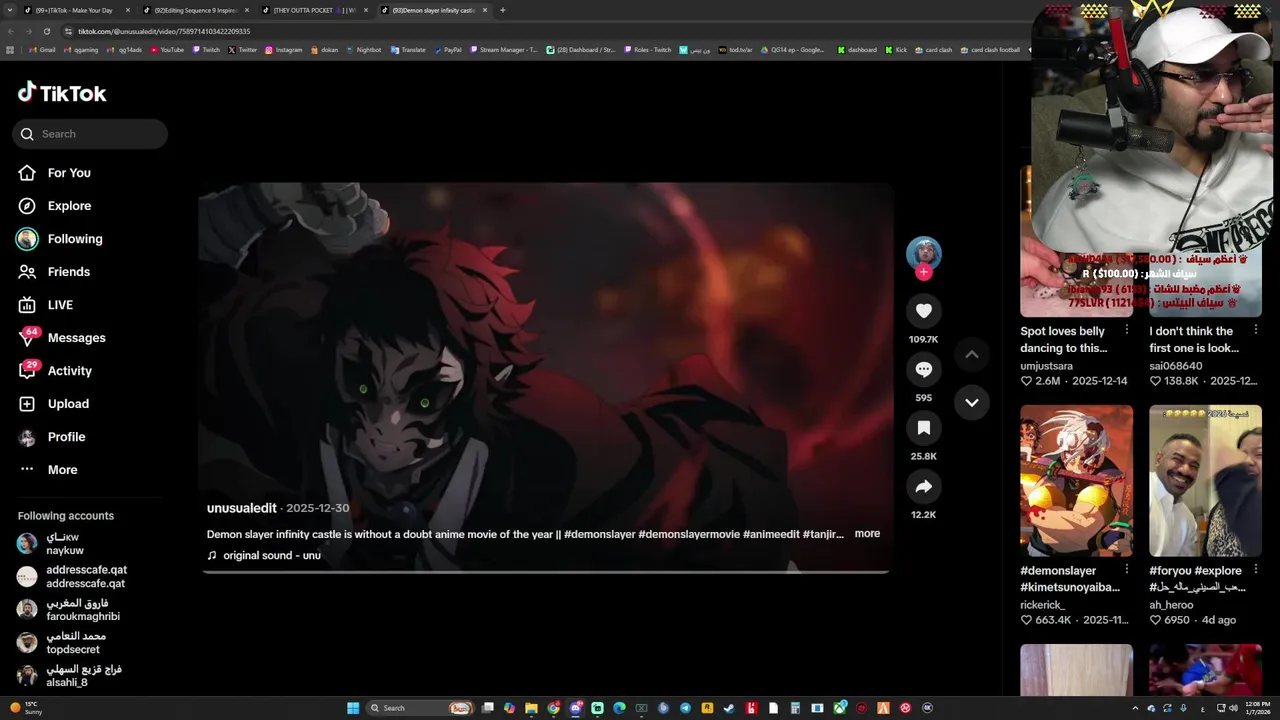Show hidden system tray icons chevron
This screenshot has height=720, width=1280.
tap(1135, 708)
